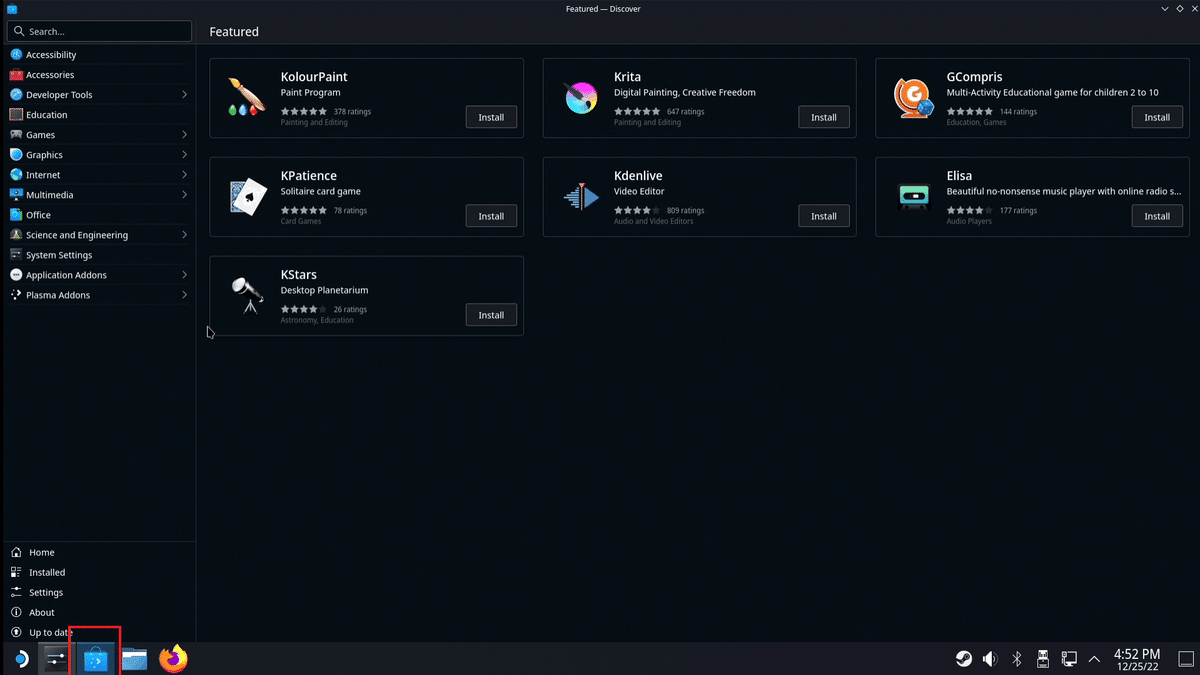1200x675 pixels.
Task: Open the Multimedia category label
Action: point(50,195)
